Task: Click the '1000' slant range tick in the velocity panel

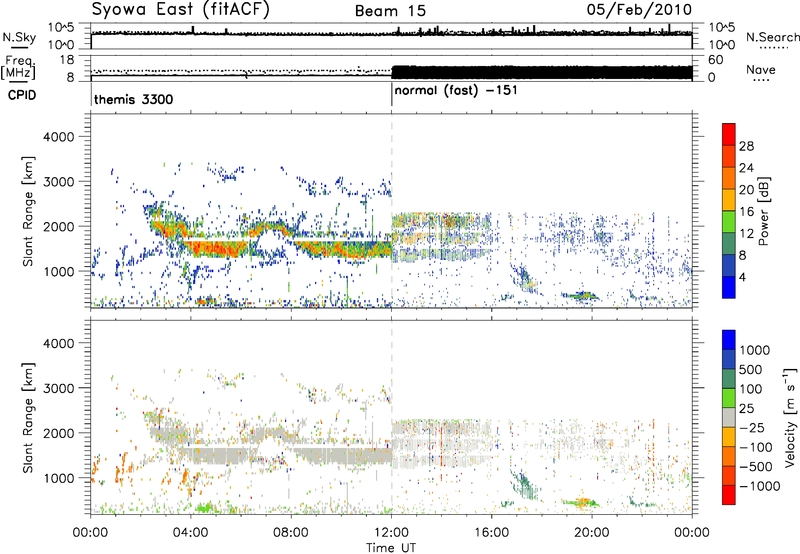Action: point(58,478)
